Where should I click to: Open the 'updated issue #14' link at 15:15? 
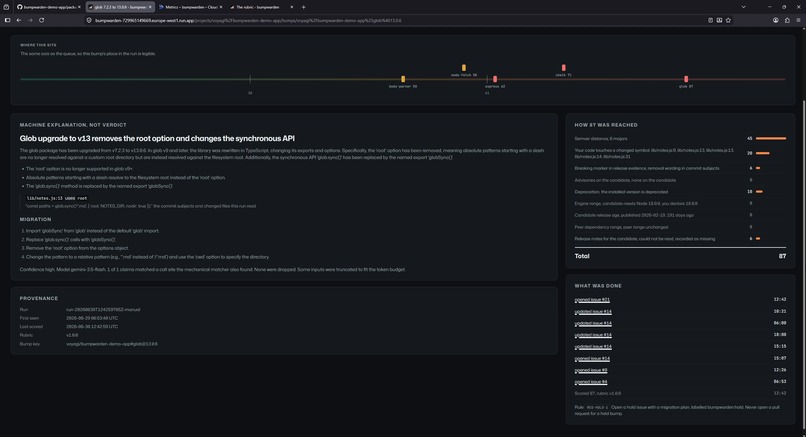click(x=593, y=347)
